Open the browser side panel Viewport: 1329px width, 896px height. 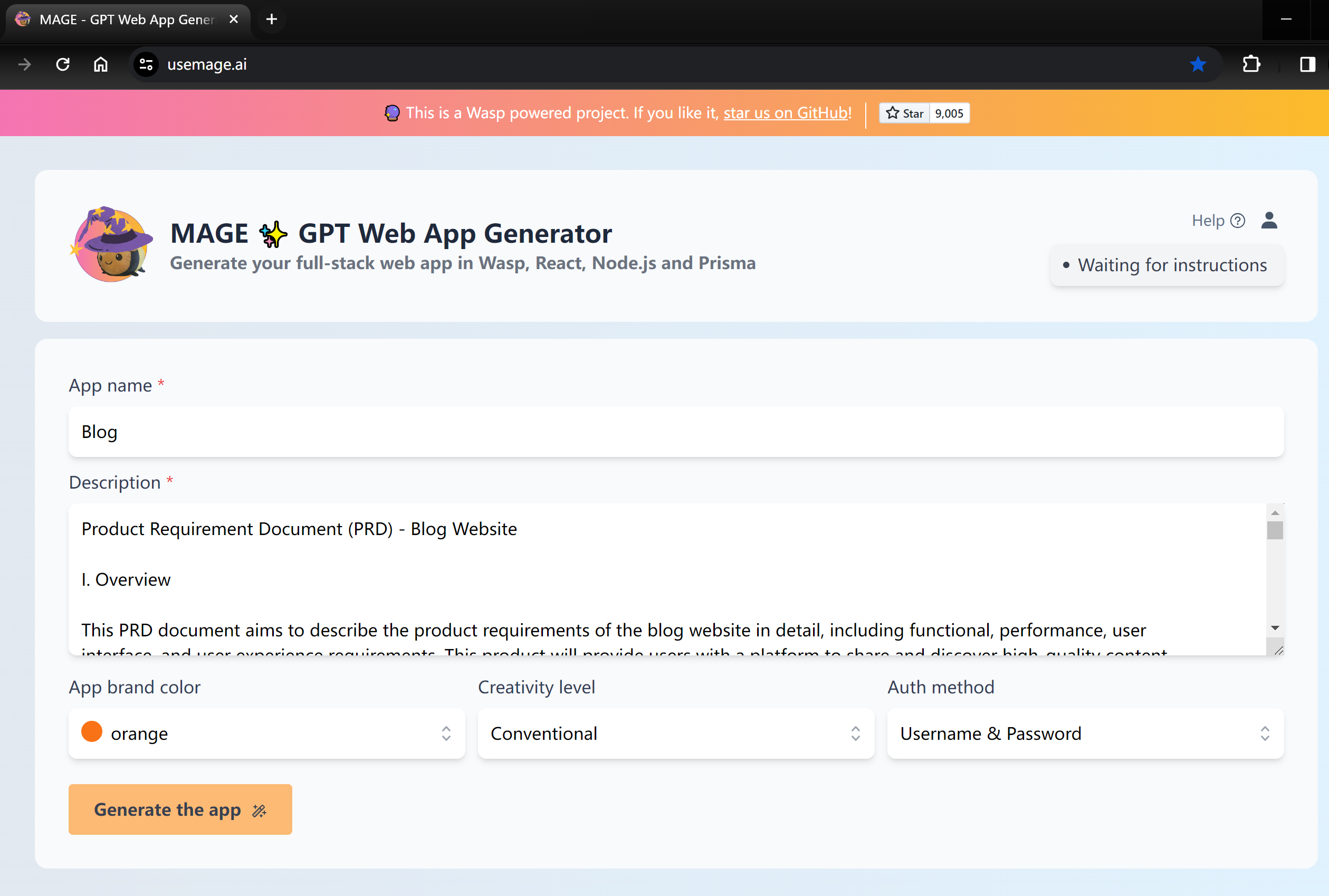[x=1307, y=64]
